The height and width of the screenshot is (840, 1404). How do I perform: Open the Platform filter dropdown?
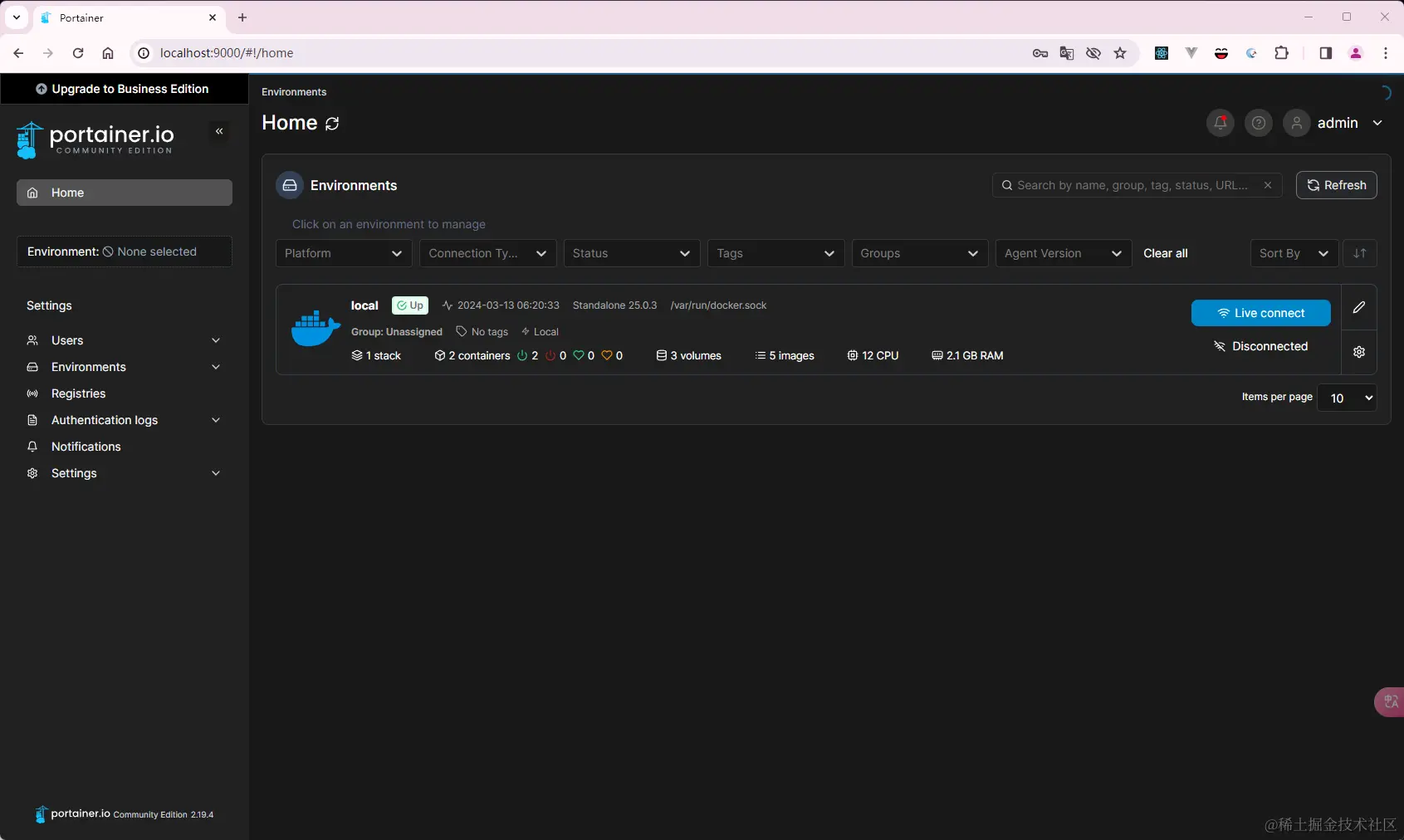[344, 253]
